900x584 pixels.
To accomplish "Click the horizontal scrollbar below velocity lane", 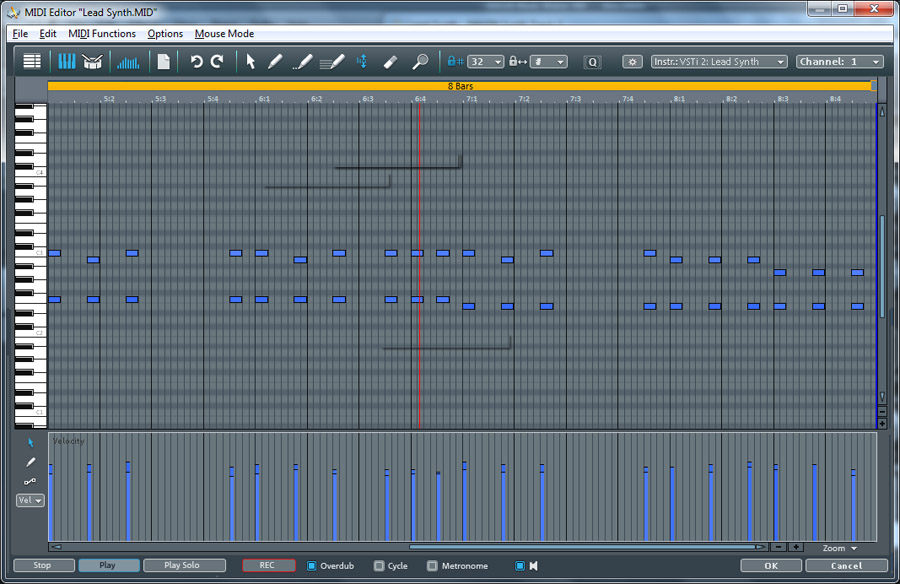I will [x=587, y=547].
